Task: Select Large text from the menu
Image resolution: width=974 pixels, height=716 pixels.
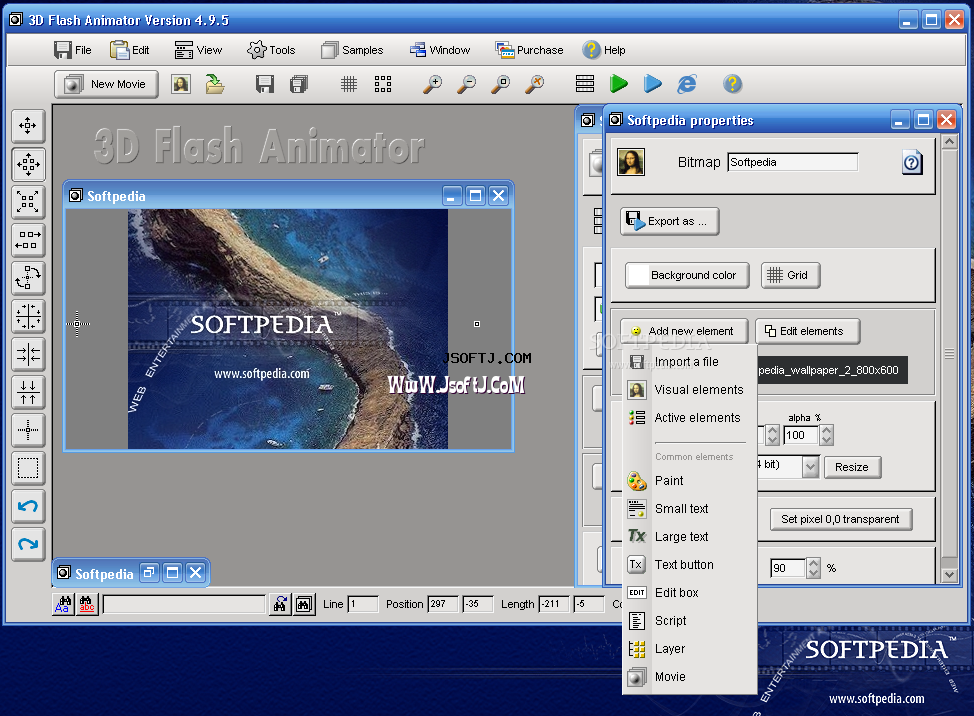Action: pos(689,537)
